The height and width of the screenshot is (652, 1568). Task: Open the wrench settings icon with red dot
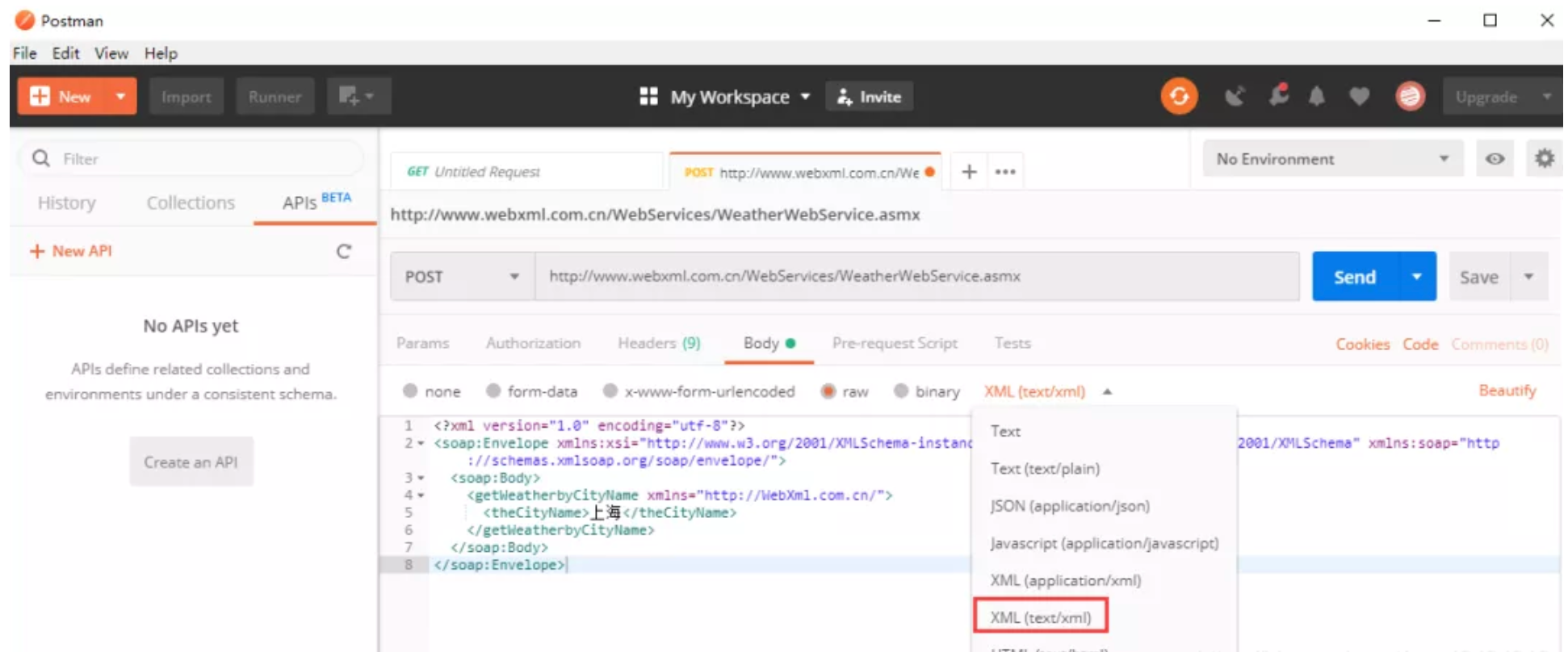tap(1279, 95)
